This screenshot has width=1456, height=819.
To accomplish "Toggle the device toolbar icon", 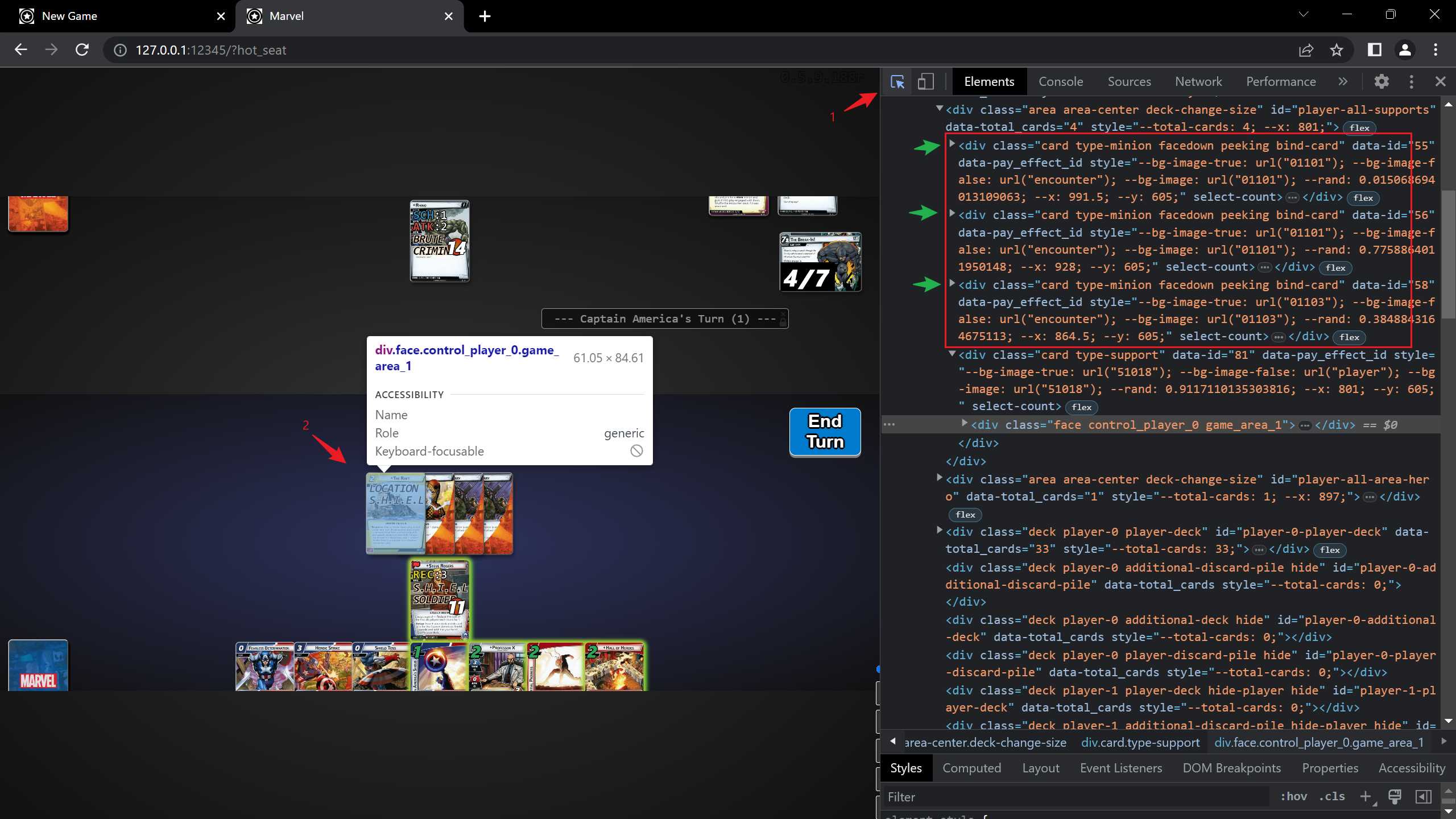I will click(x=925, y=82).
